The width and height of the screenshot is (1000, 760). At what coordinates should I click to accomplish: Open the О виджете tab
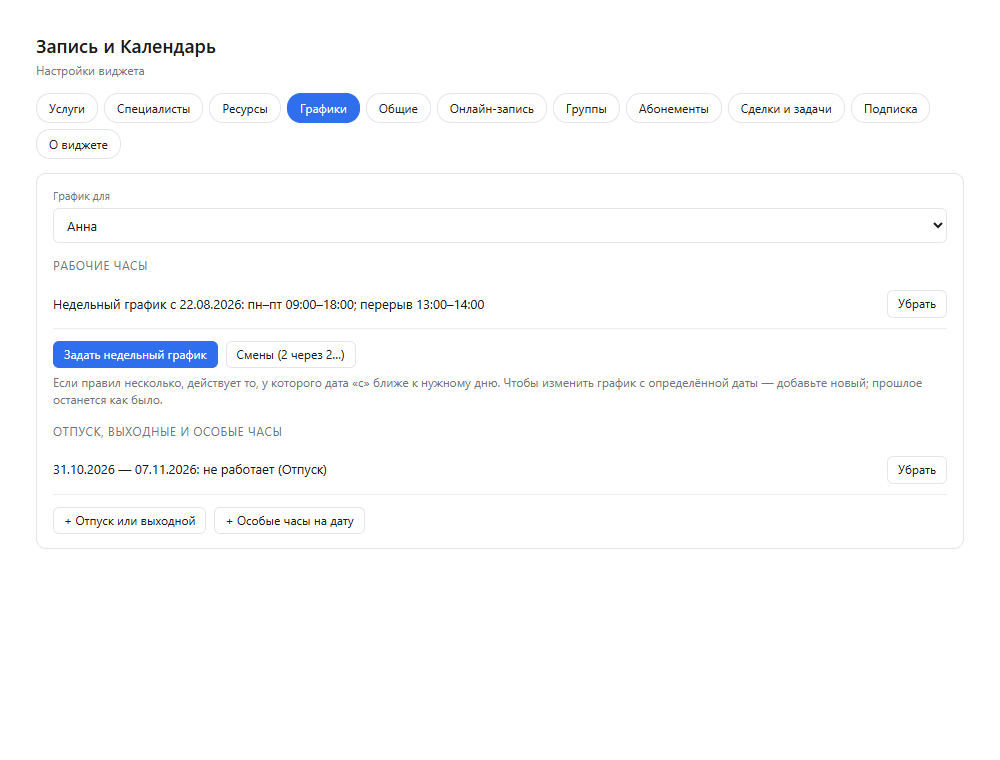[78, 145]
